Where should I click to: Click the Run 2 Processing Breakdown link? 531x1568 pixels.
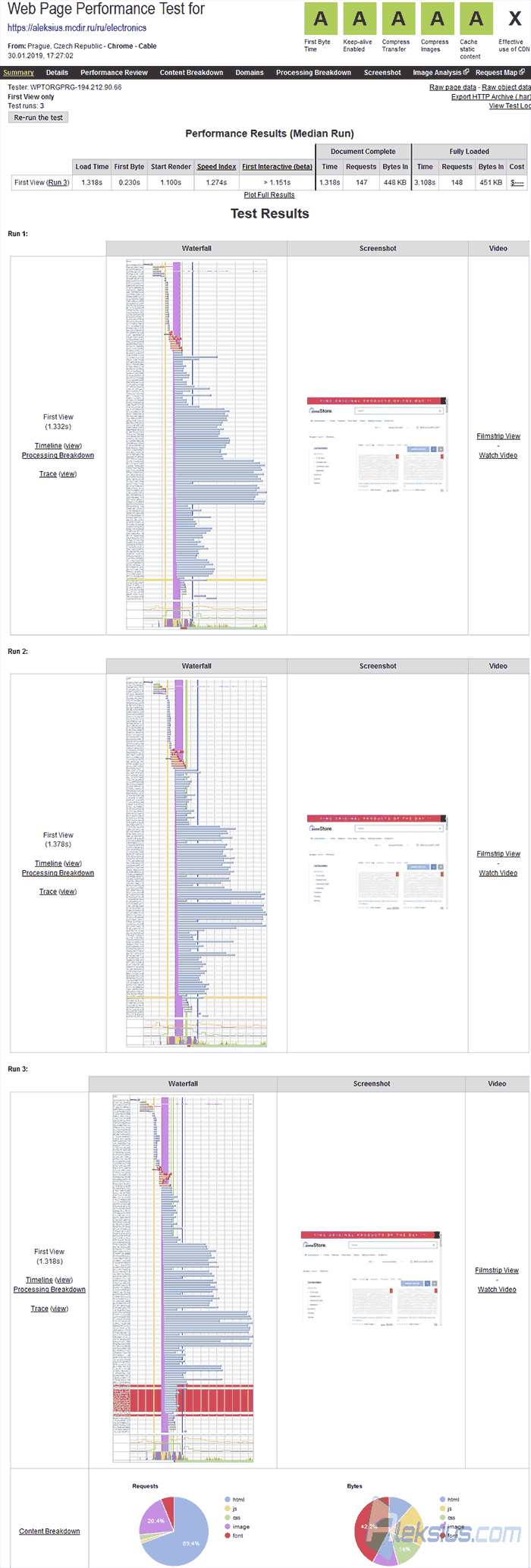pos(58,873)
